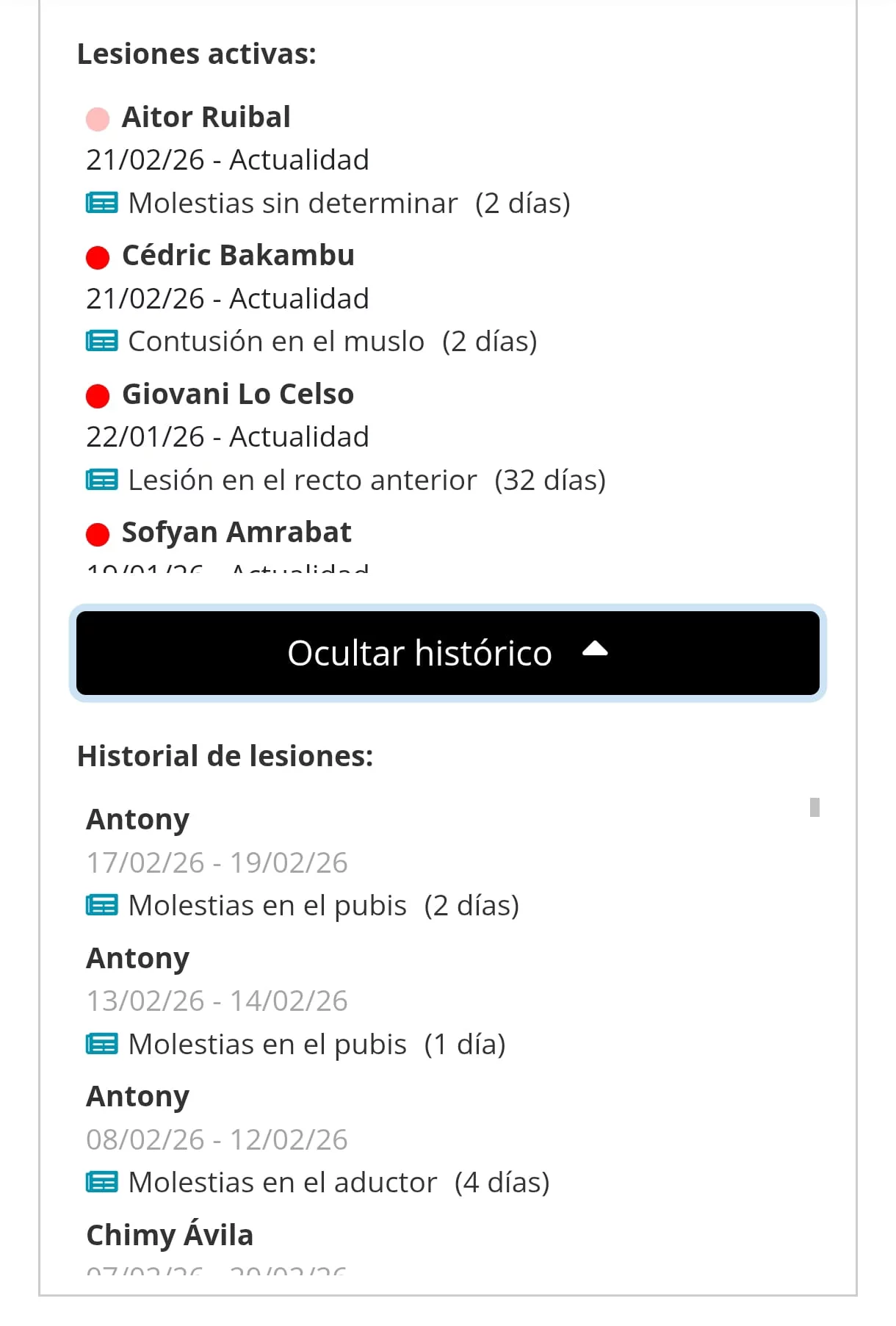The image size is (896, 1326).
Task: Click news icon beside Molestias en el aductor
Action: pyautogui.click(x=101, y=1182)
